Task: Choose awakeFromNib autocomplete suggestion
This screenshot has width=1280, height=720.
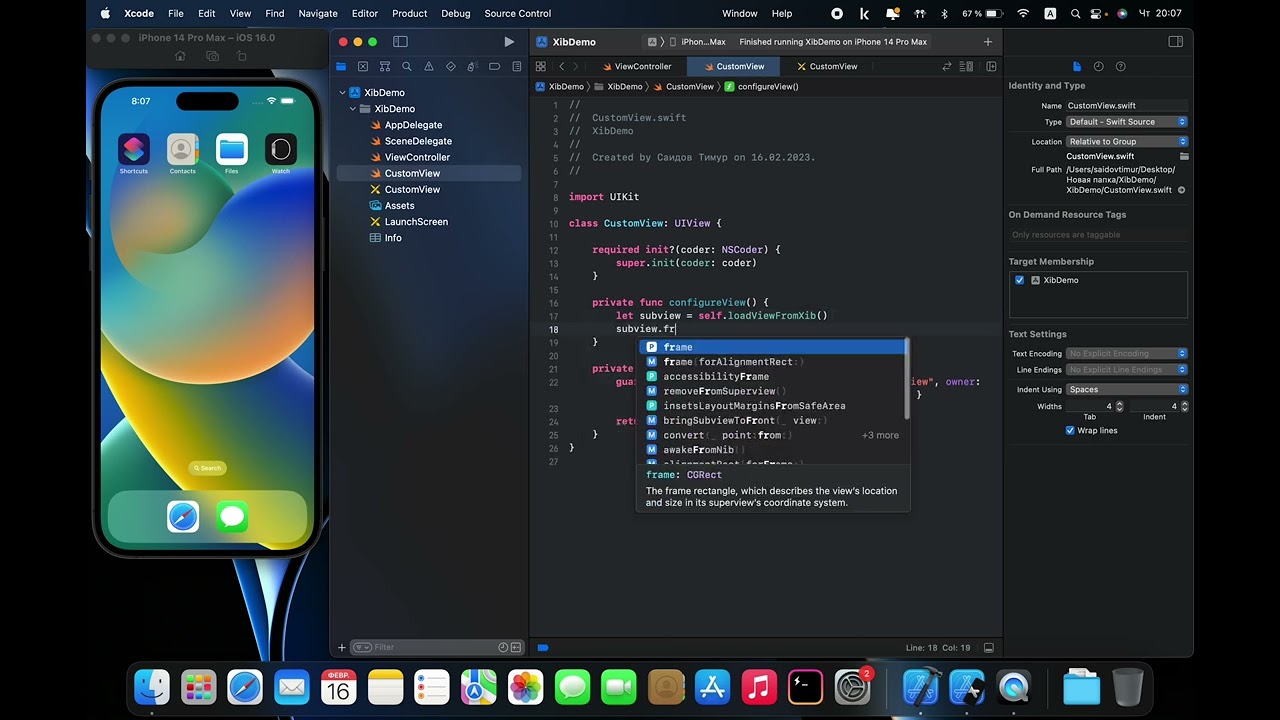Action: 773,450
